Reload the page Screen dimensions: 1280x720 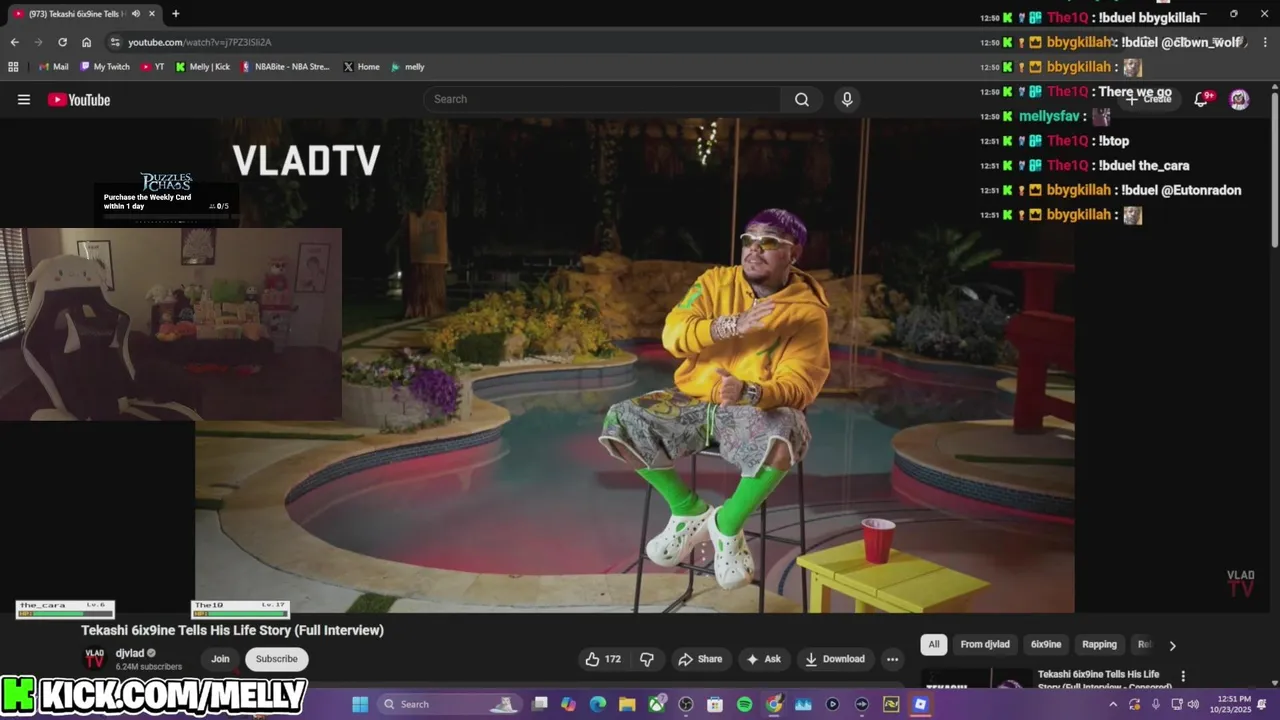(62, 42)
